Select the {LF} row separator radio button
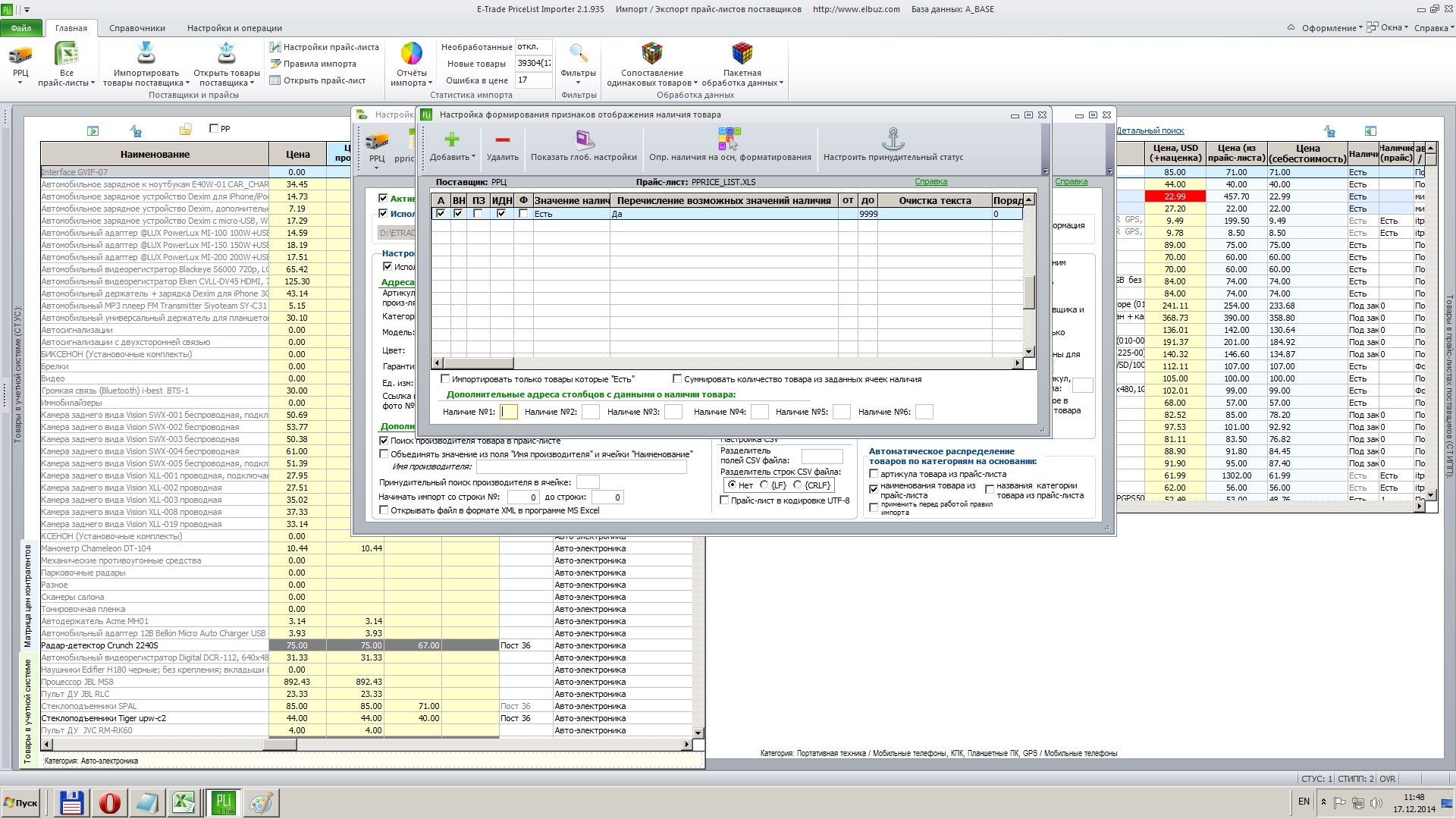The image size is (1456, 819). (x=764, y=485)
